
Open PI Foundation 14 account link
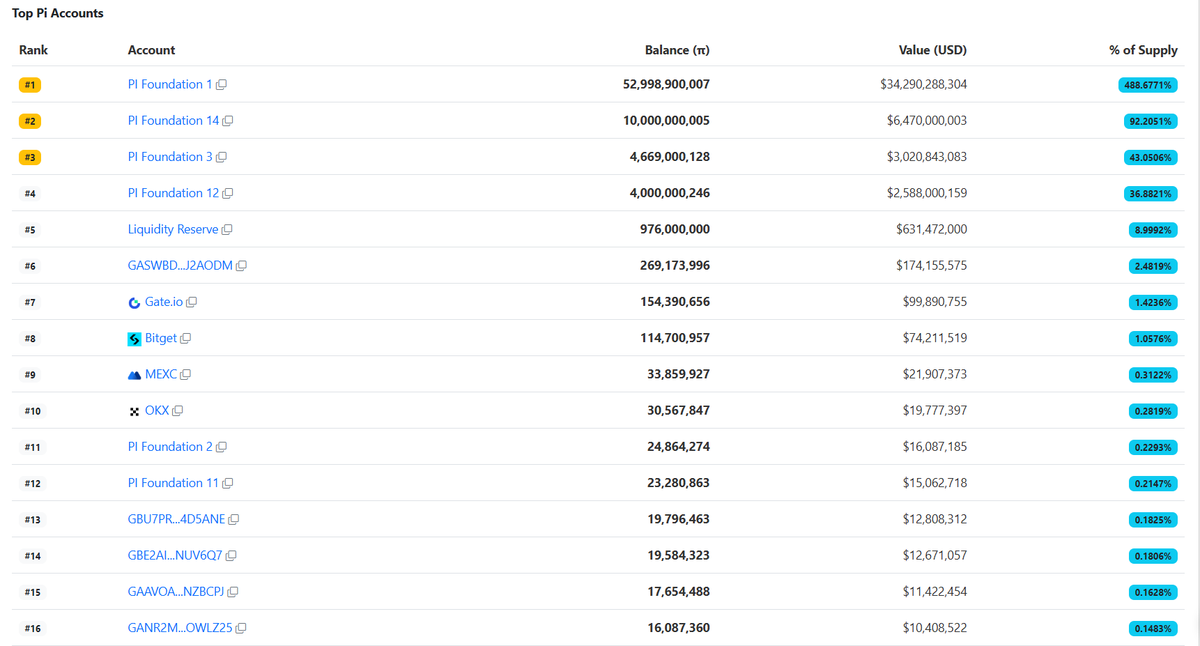(x=173, y=120)
